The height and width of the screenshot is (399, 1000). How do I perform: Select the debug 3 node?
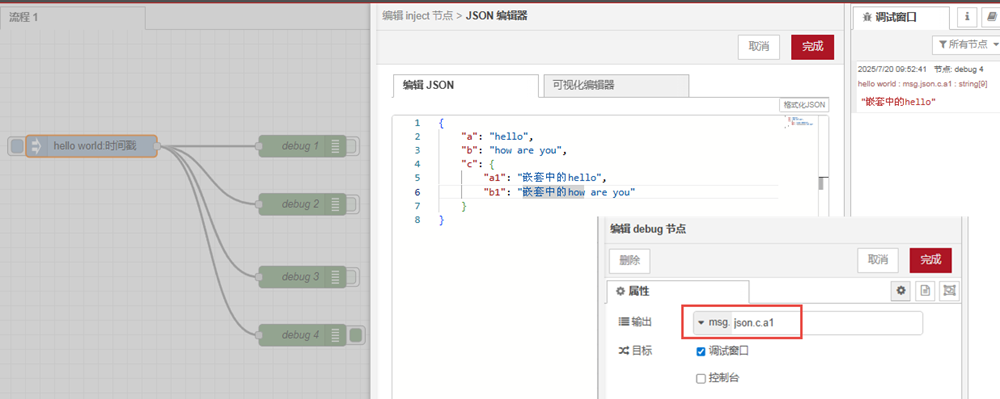pyautogui.click(x=302, y=277)
